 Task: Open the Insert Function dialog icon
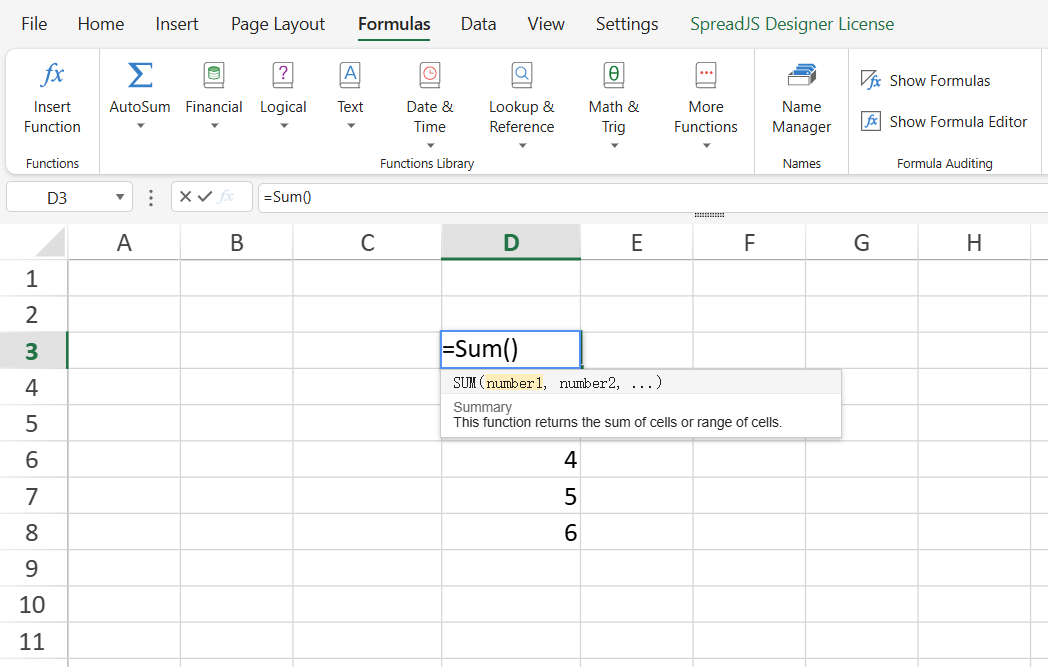(x=52, y=74)
